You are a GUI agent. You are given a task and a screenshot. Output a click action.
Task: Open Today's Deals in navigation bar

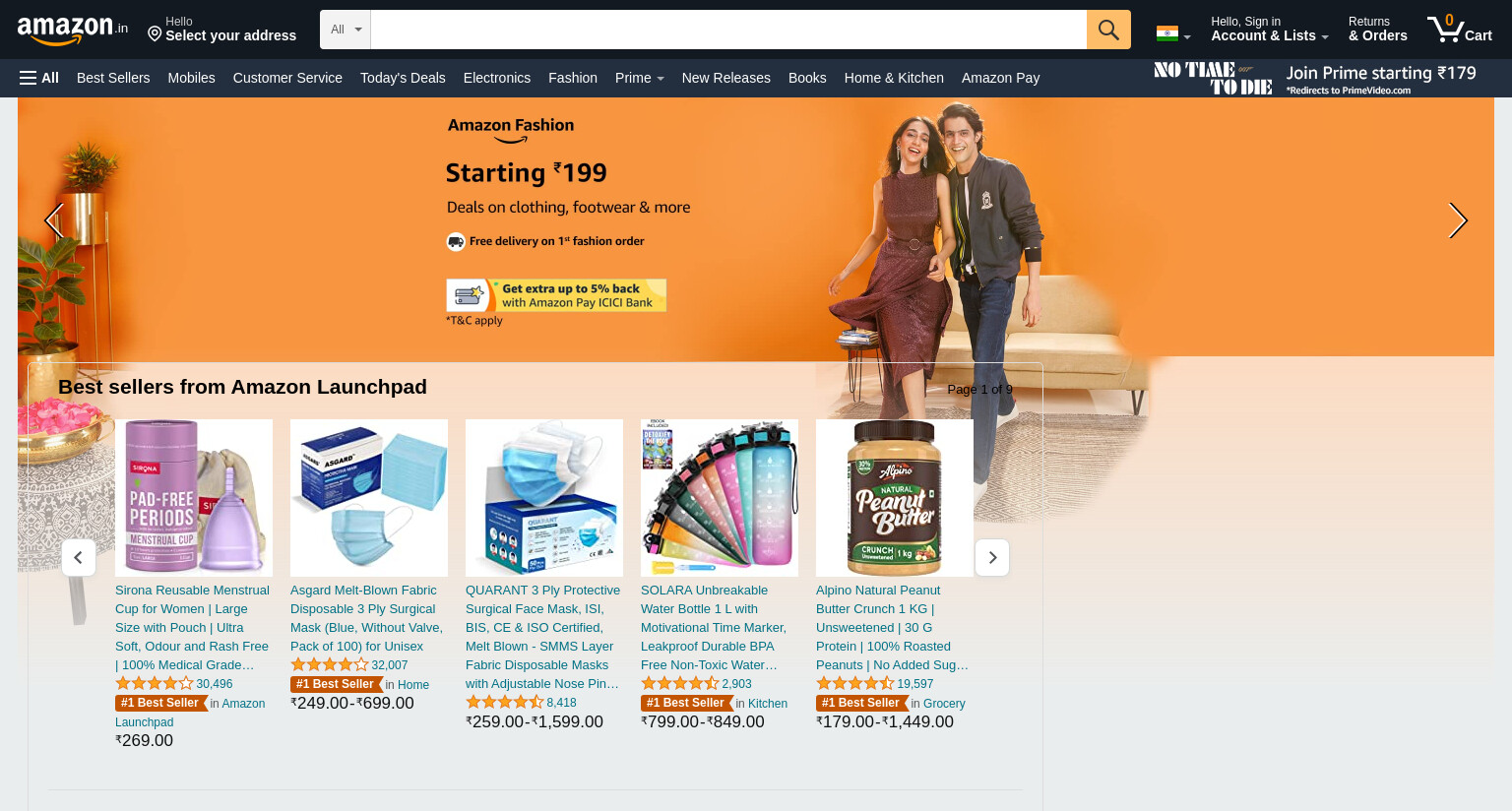tap(403, 78)
